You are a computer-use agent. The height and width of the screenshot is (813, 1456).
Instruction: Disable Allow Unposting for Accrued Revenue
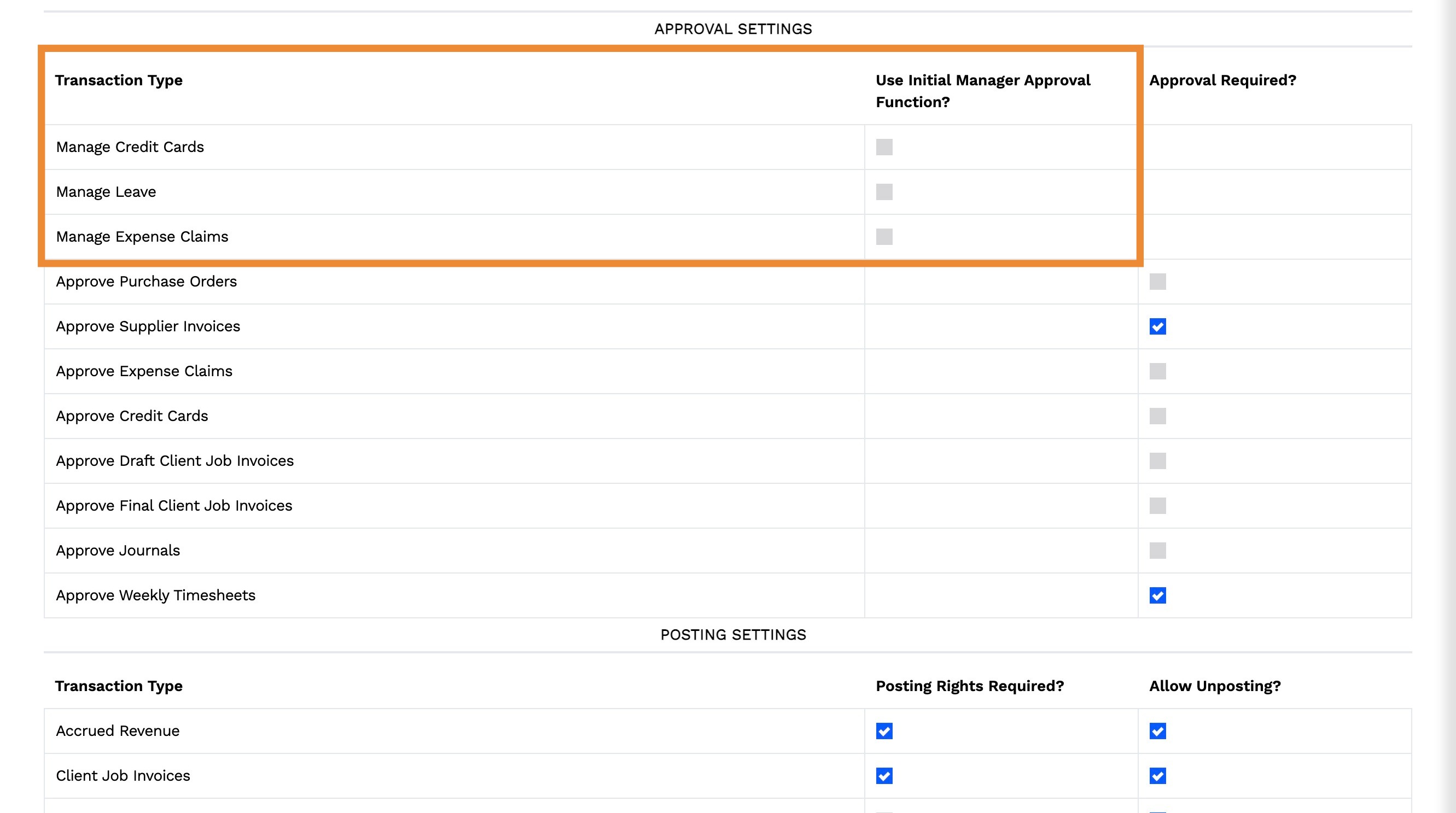pyautogui.click(x=1157, y=731)
